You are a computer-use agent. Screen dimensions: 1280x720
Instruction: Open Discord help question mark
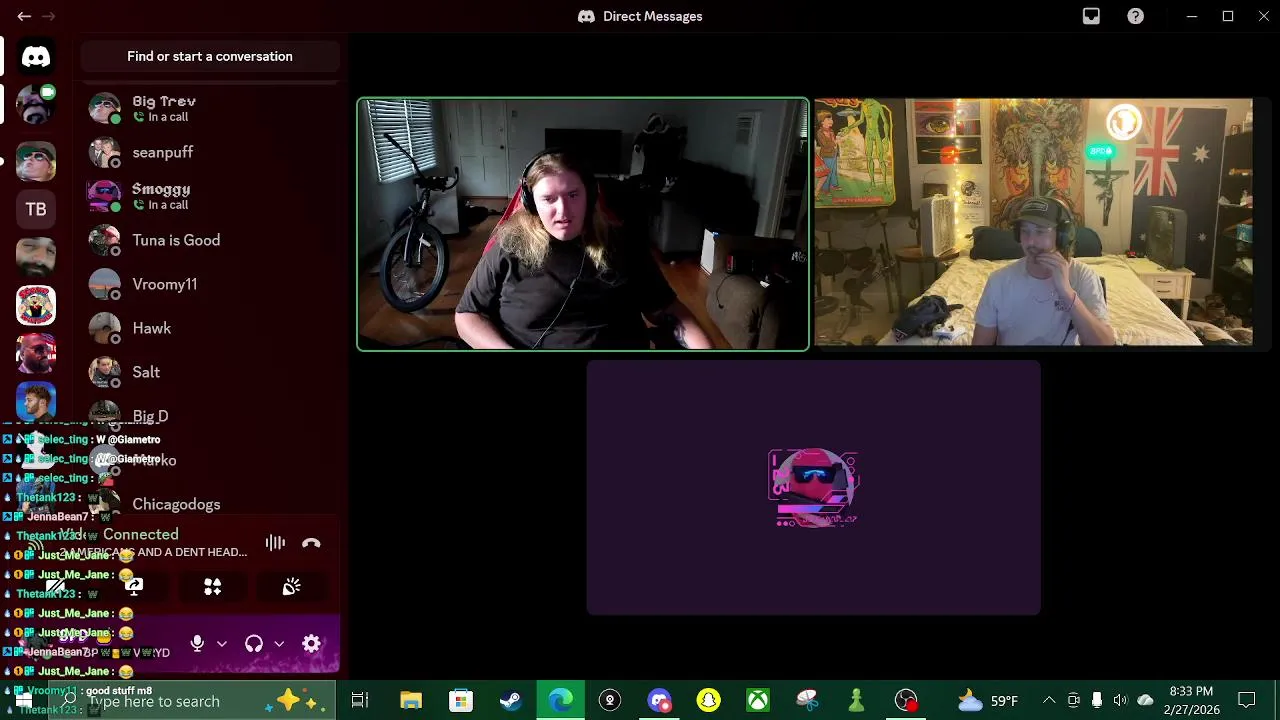click(x=1136, y=16)
